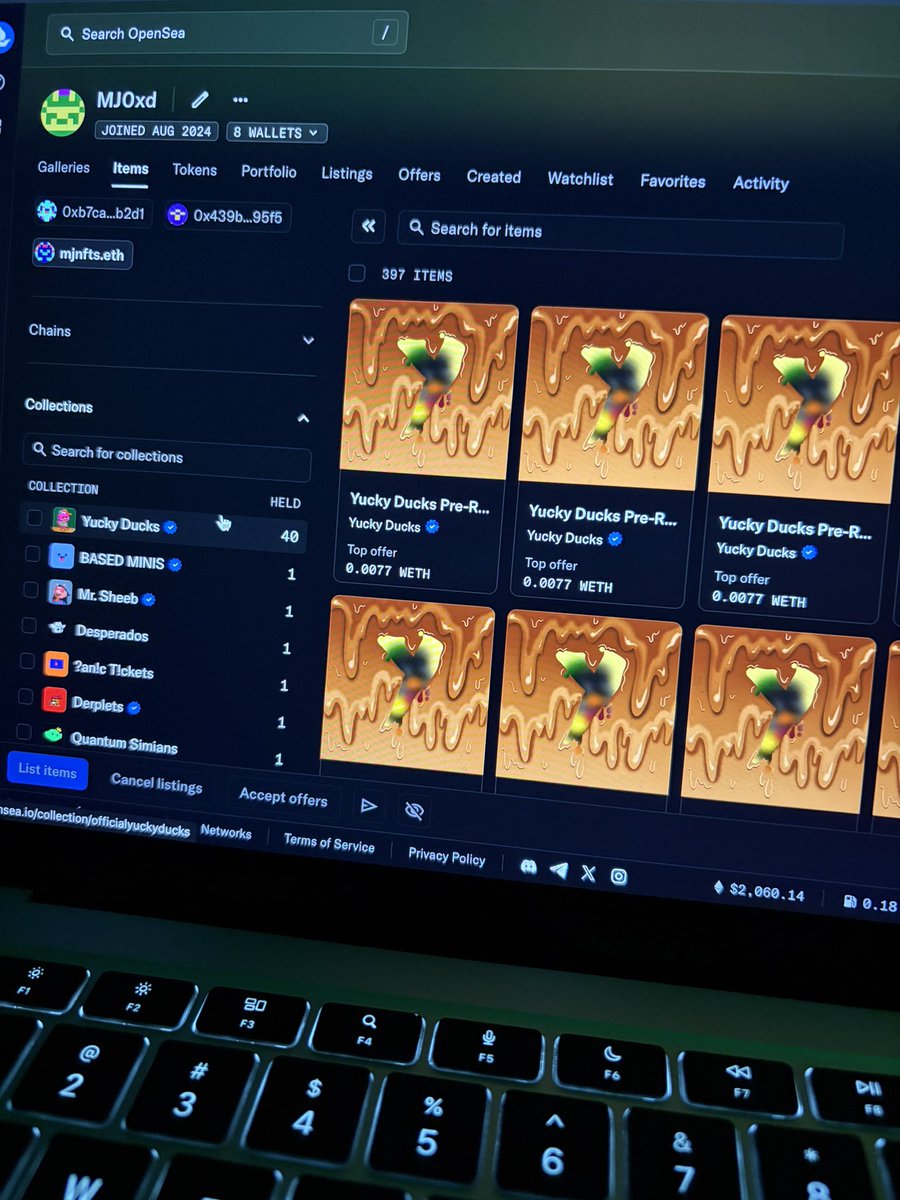Click the Ethereum price icon in footer

tap(717, 886)
